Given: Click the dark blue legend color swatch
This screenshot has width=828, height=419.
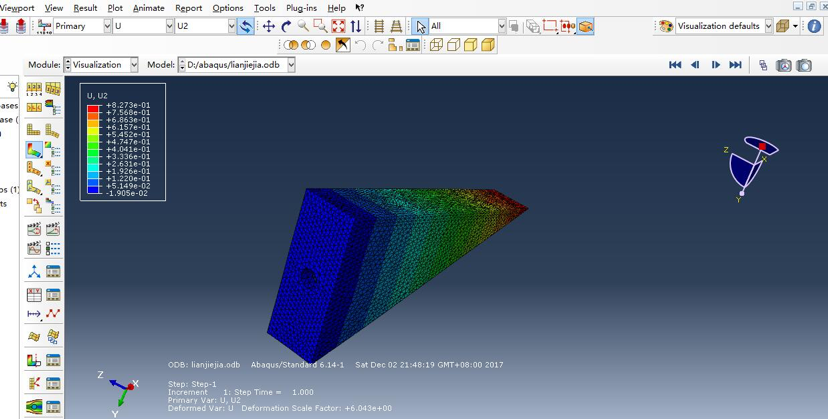Looking at the screenshot, I should [x=93, y=190].
